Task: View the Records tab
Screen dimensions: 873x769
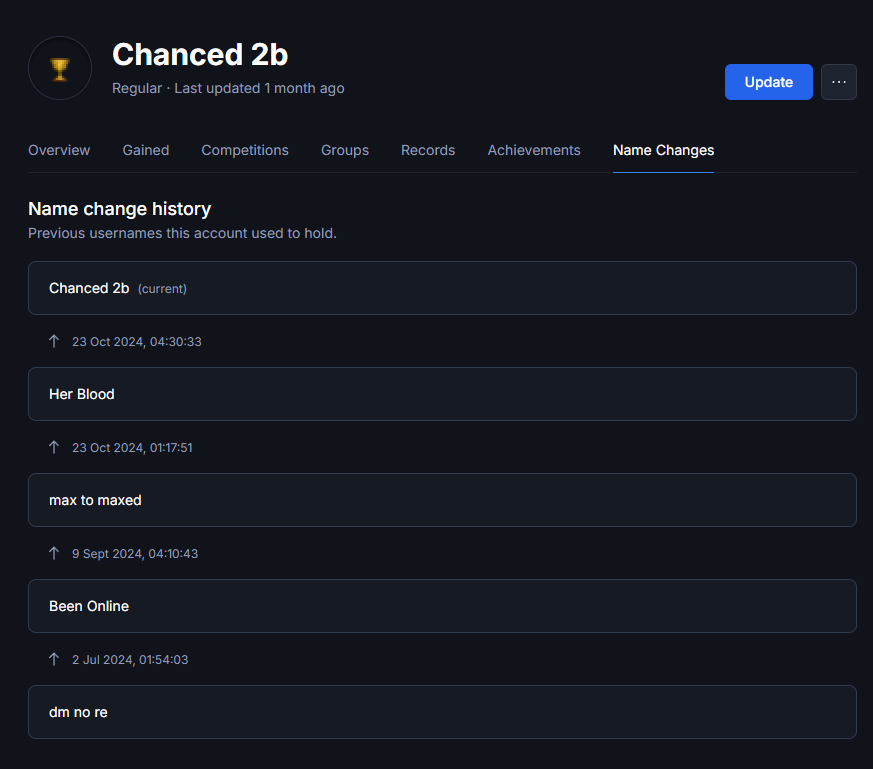Action: pos(428,150)
